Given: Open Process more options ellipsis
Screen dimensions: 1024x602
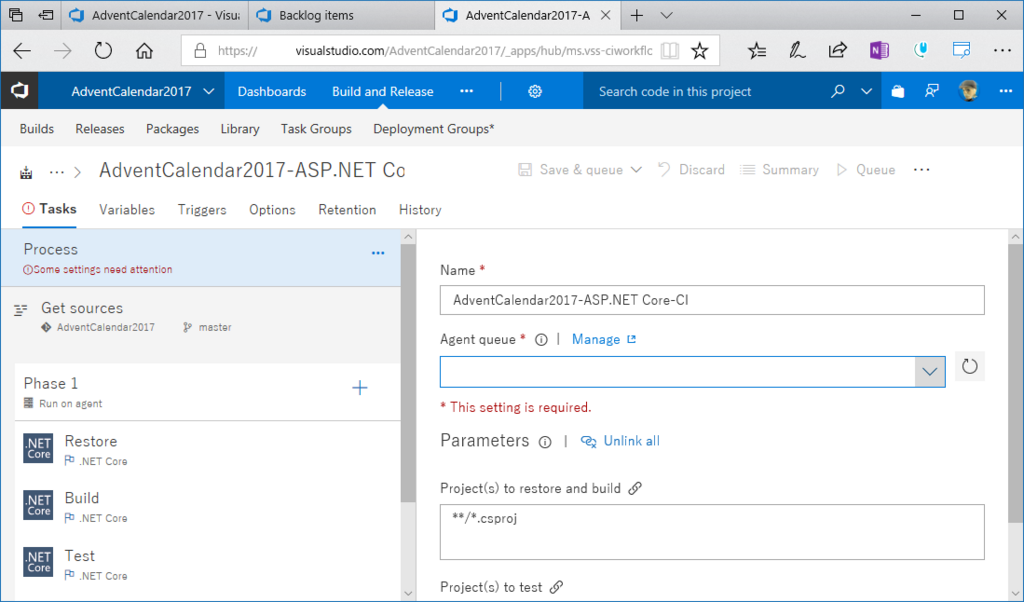Looking at the screenshot, I should (377, 253).
